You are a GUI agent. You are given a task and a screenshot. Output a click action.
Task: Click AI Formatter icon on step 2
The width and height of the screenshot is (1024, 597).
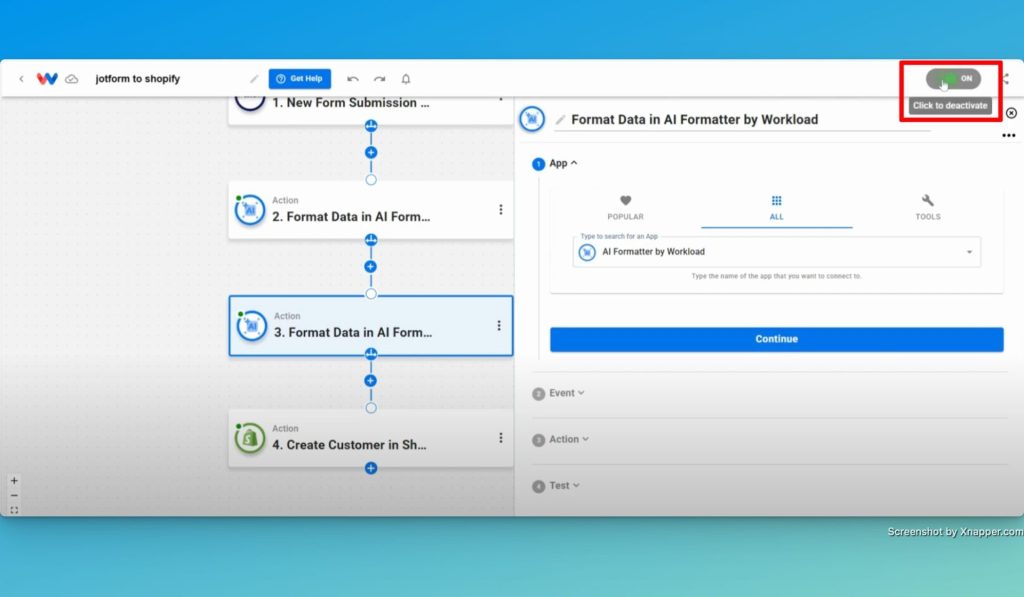249,210
